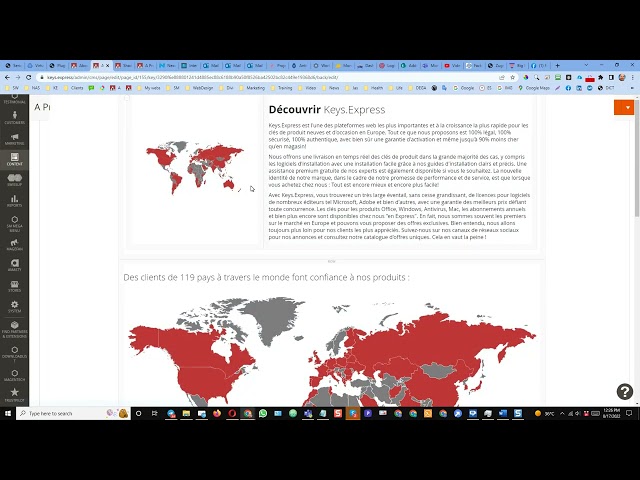The height and width of the screenshot is (480, 640).
Task: Open the Chrome profile avatar
Action: (622, 77)
